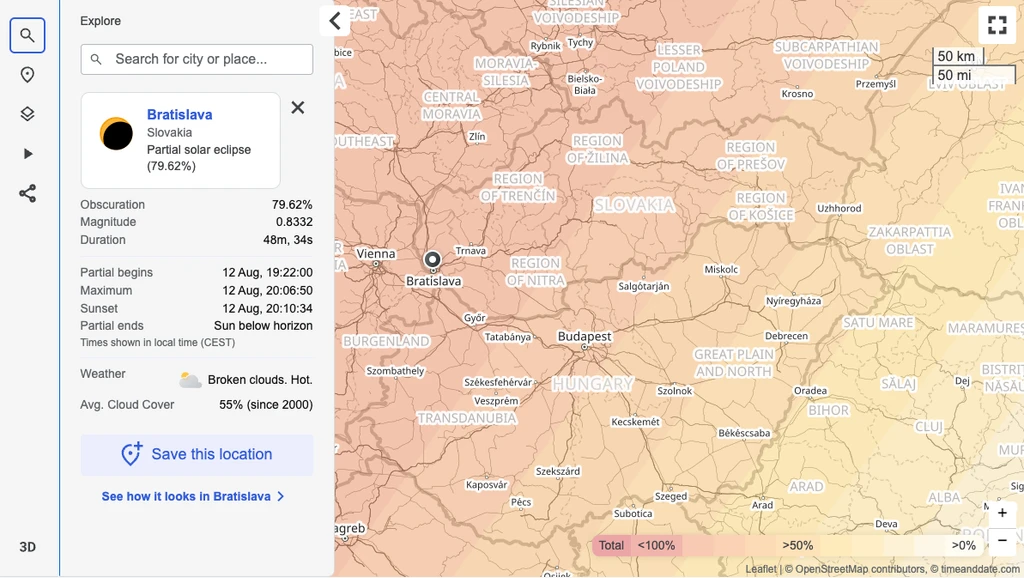Screen dimensions: 1024x578
Task: Enter fullscreen map mode
Action: (997, 25)
